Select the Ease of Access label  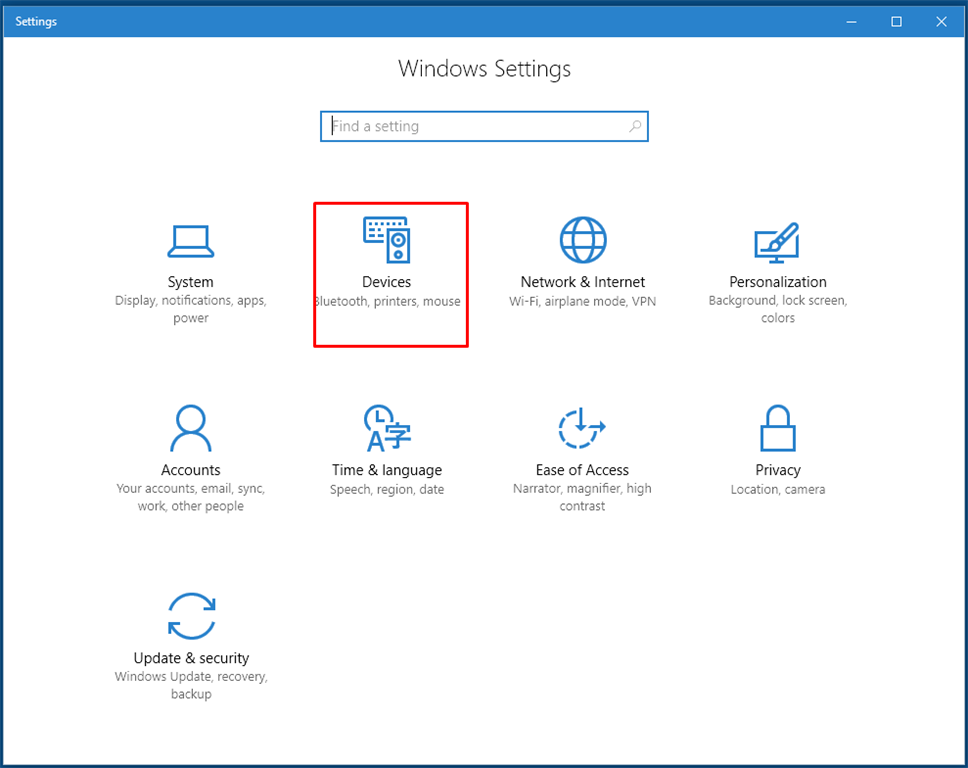pos(582,470)
